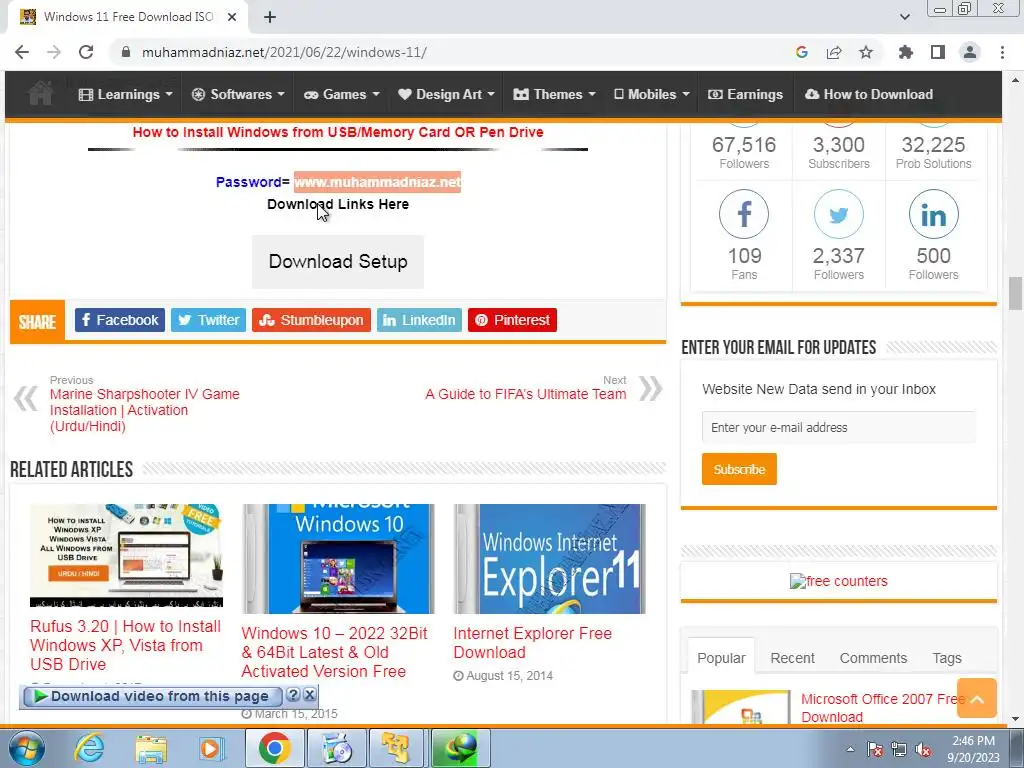
Task: Click the orange Subscribe button
Action: point(739,469)
